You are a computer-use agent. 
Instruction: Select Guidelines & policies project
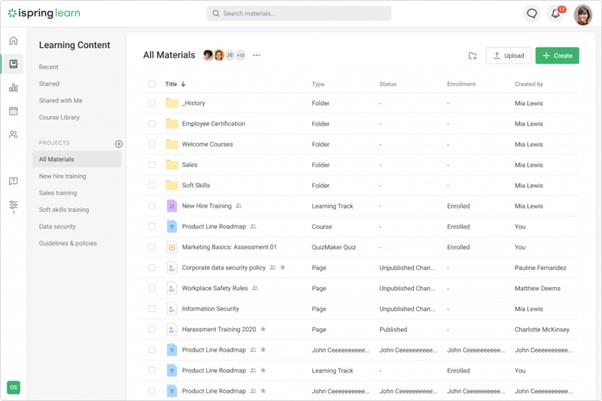click(x=68, y=243)
